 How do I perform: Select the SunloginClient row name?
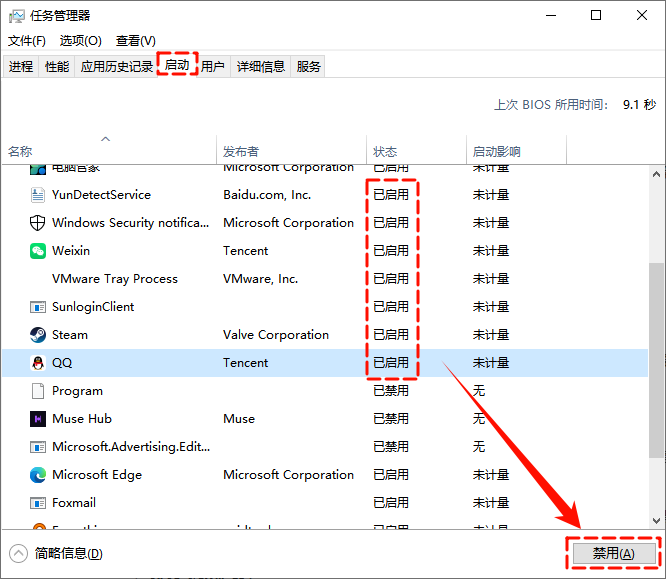tap(93, 307)
